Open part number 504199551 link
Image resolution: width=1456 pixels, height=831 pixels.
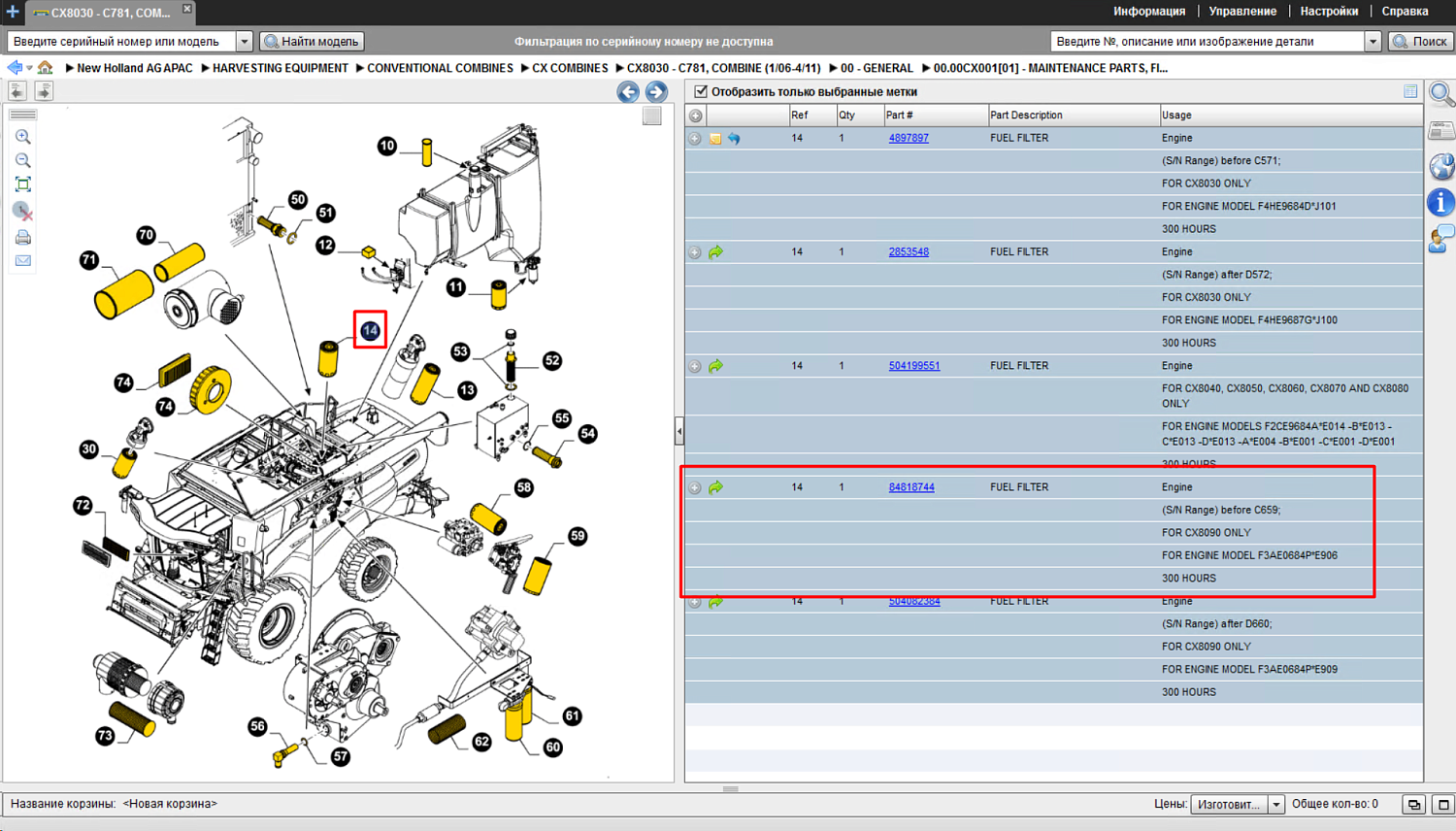914,366
